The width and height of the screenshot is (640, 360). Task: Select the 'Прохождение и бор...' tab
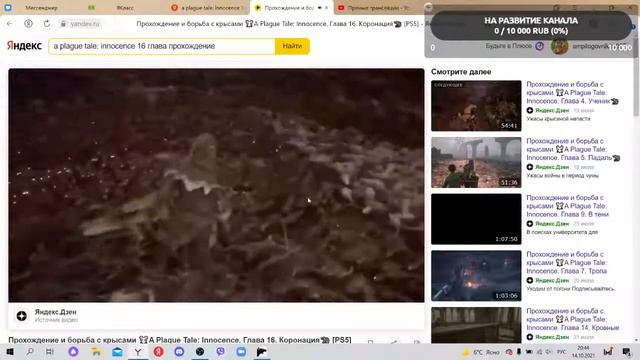point(289,8)
